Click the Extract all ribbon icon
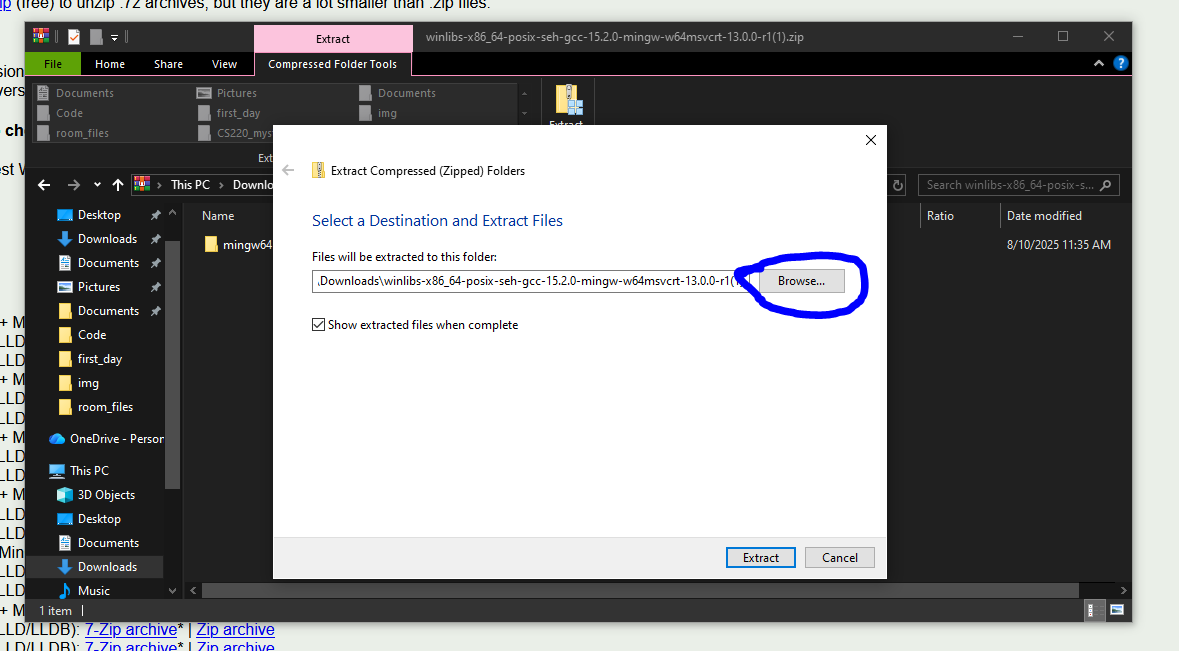Screen dimensions: 1179x651 point(567,100)
